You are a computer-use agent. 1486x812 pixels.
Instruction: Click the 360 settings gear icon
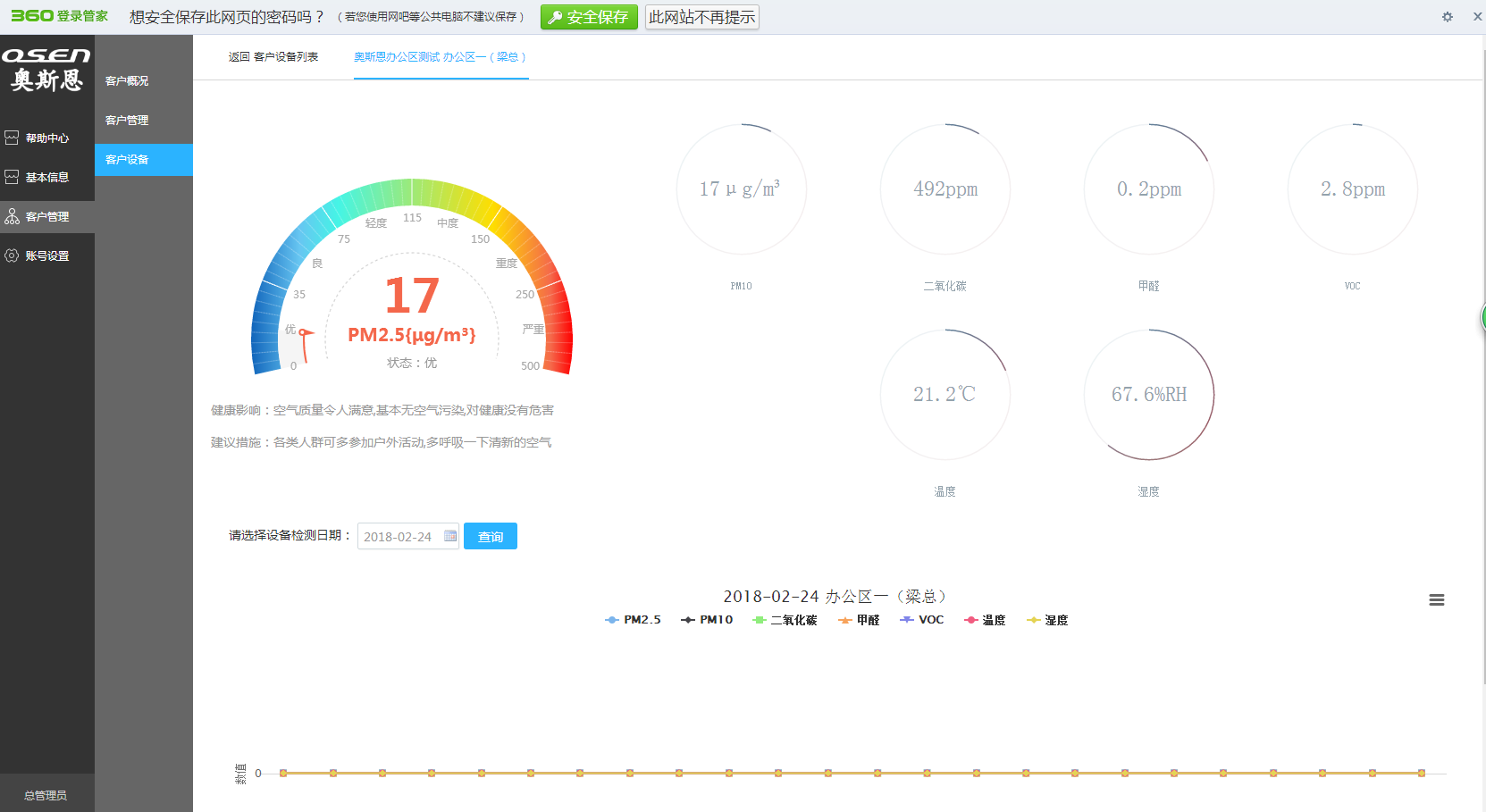click(1448, 17)
